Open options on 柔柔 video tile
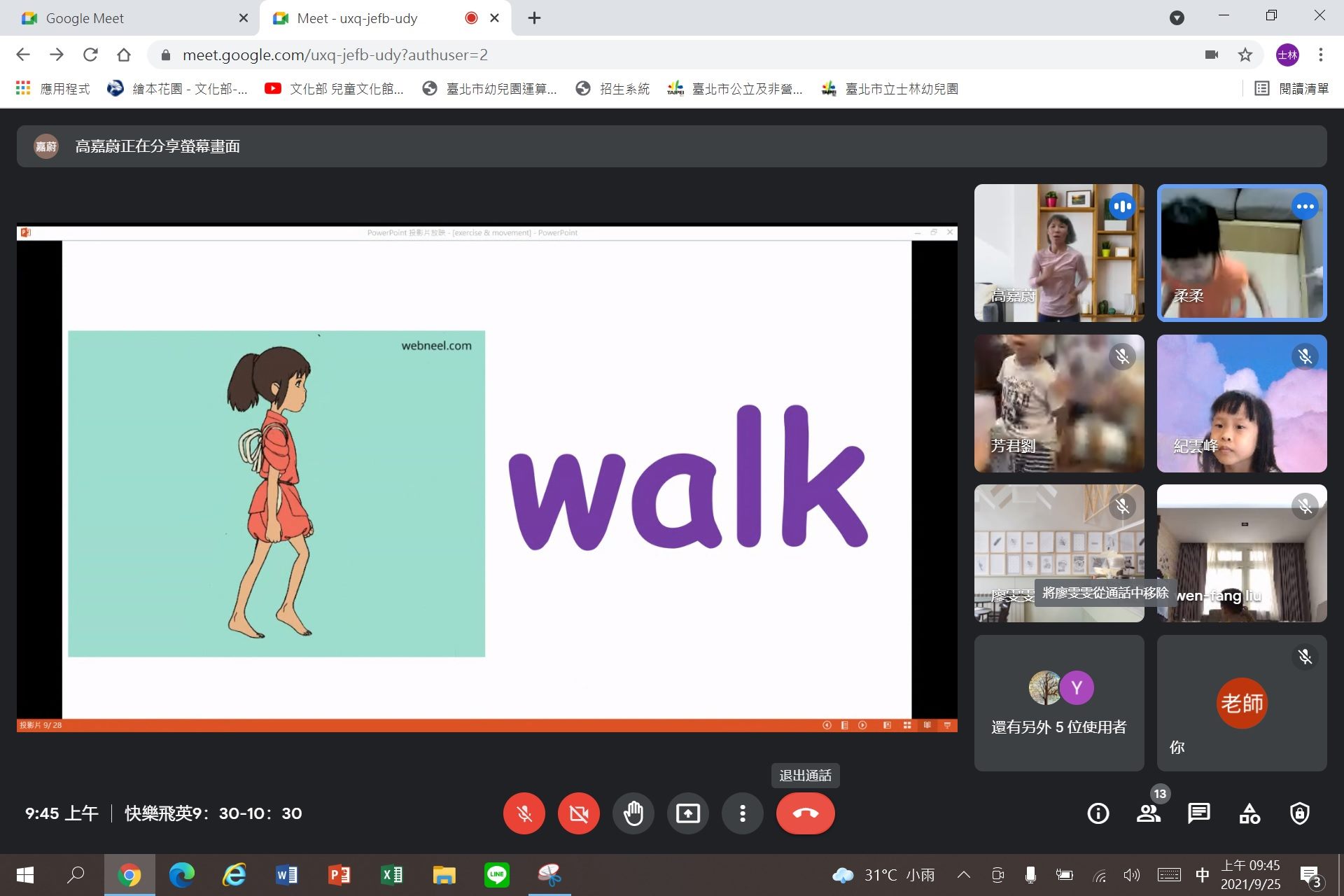 (x=1305, y=206)
